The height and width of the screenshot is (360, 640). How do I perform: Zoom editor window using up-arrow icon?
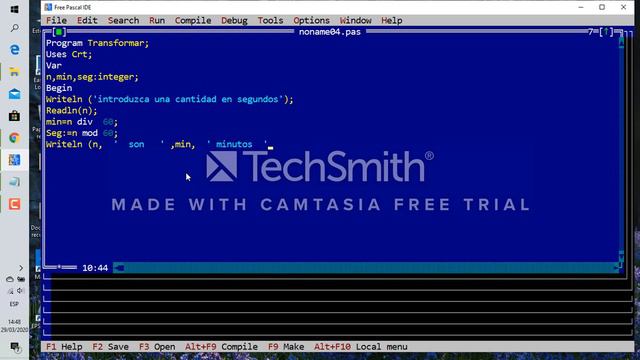[606, 32]
